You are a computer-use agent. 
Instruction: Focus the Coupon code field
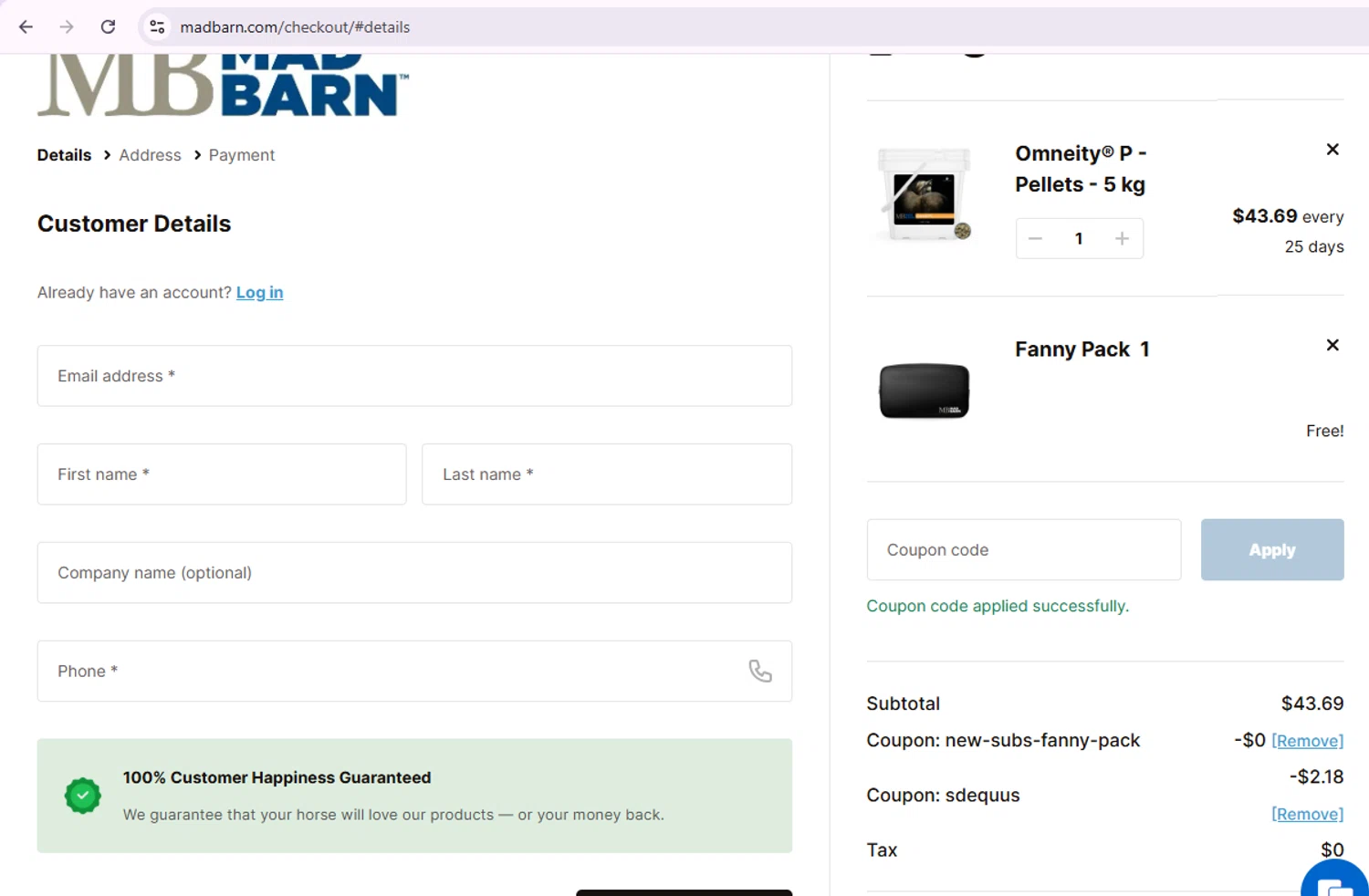pyautogui.click(x=1023, y=550)
